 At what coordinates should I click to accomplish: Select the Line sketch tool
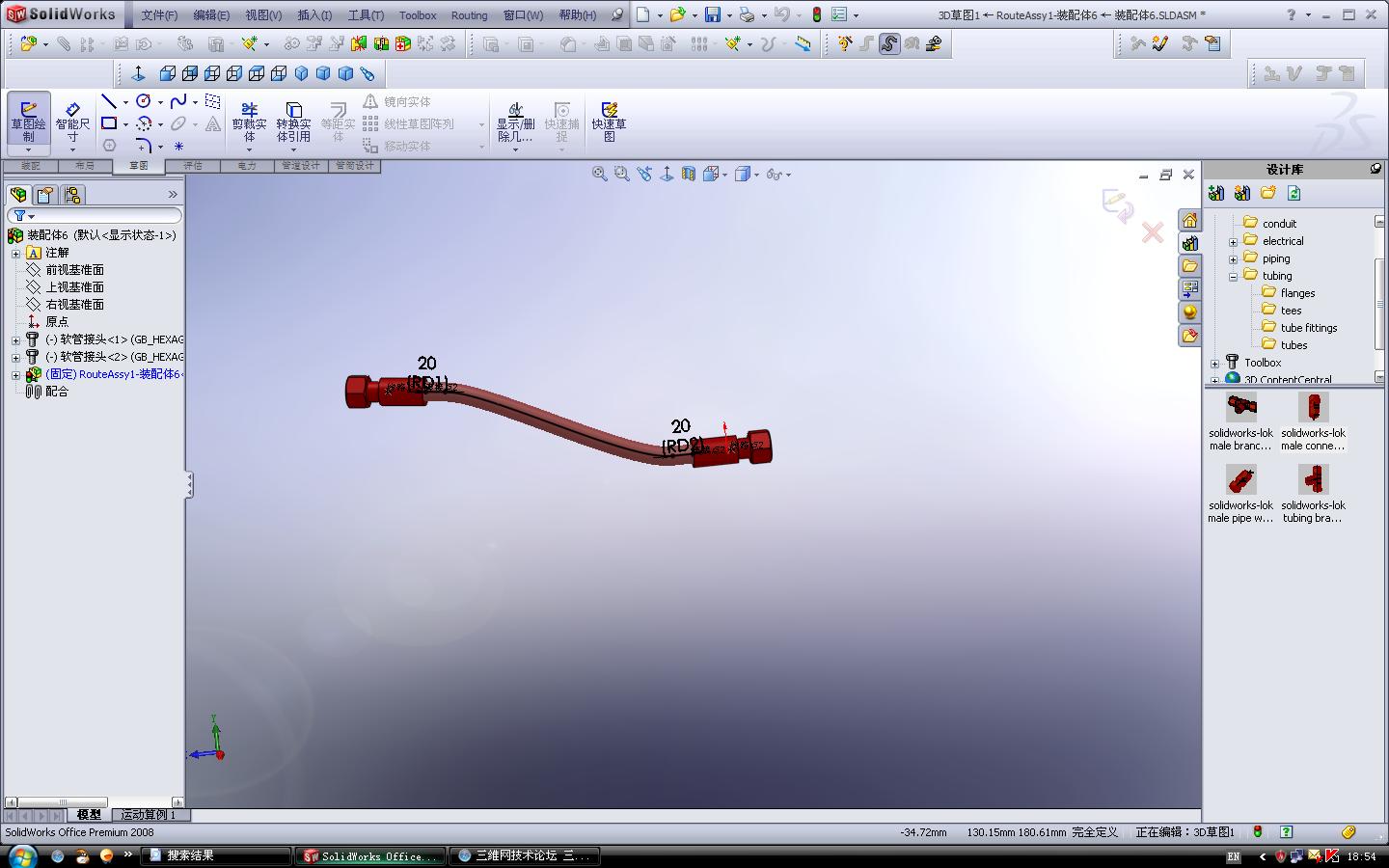point(109,101)
